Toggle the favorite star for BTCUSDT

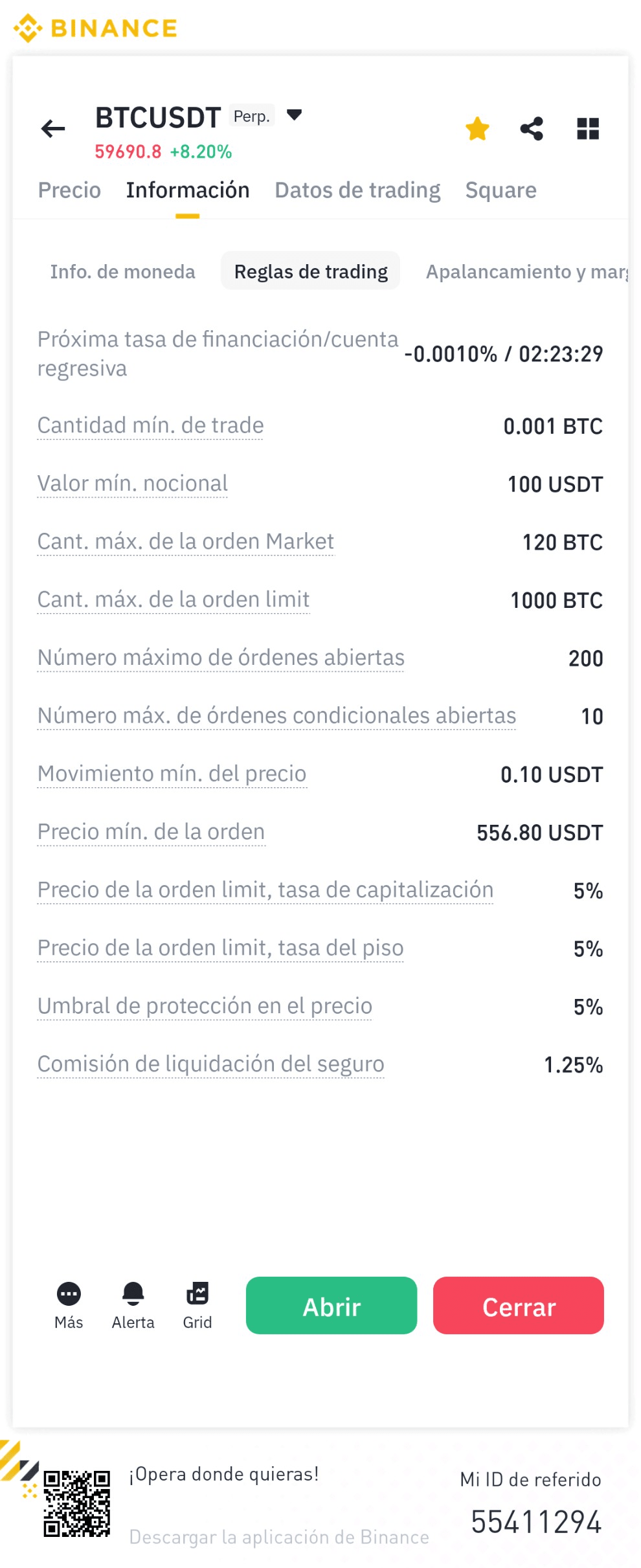(477, 128)
